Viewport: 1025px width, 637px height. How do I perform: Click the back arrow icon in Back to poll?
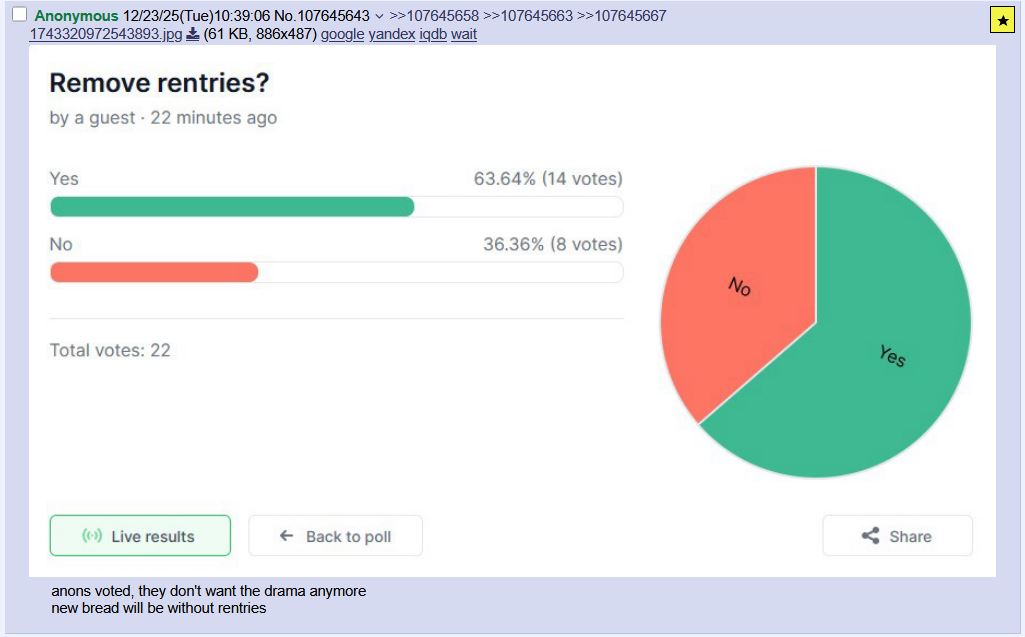(286, 536)
